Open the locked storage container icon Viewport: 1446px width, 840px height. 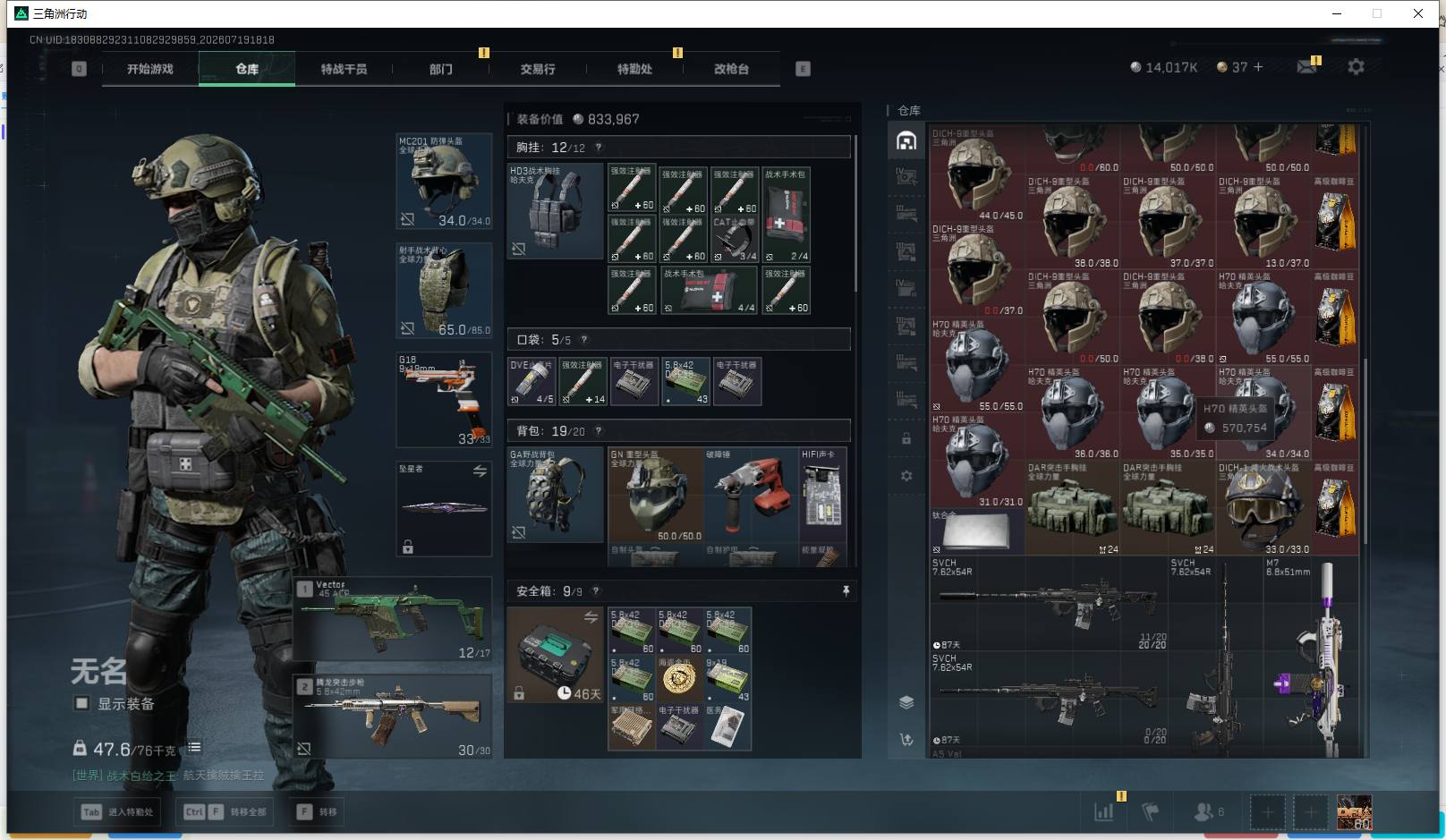pos(906,438)
